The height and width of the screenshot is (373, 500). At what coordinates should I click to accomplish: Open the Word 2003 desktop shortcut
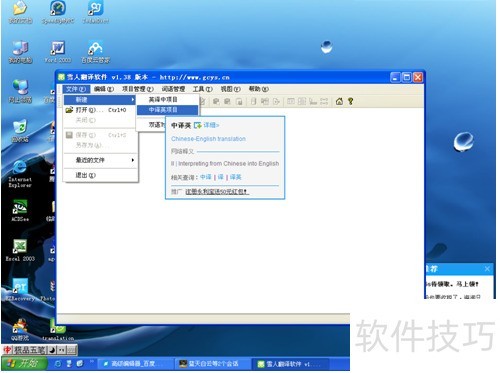tap(58, 52)
